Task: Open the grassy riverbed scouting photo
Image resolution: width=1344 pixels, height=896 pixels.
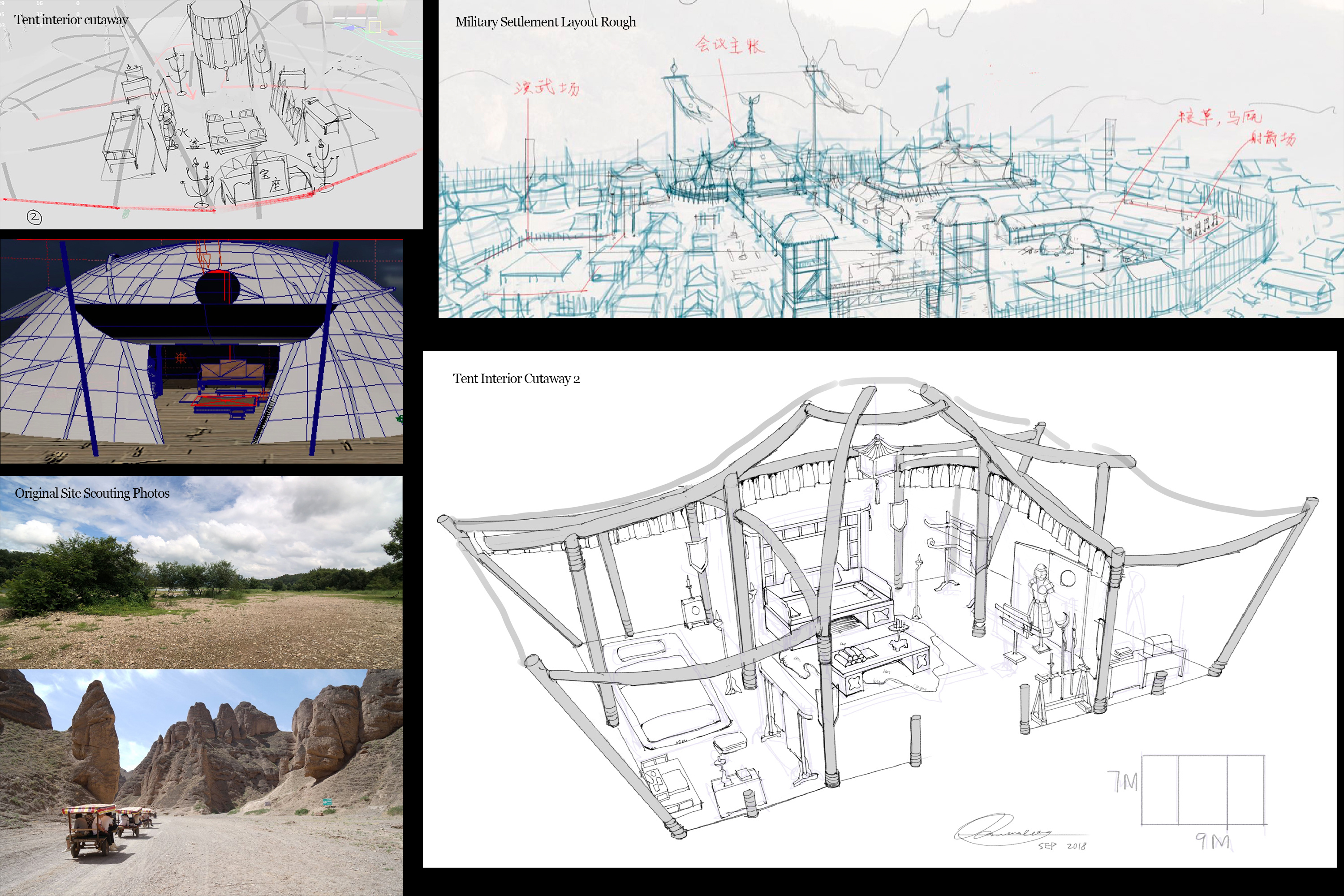Action: click(x=201, y=572)
